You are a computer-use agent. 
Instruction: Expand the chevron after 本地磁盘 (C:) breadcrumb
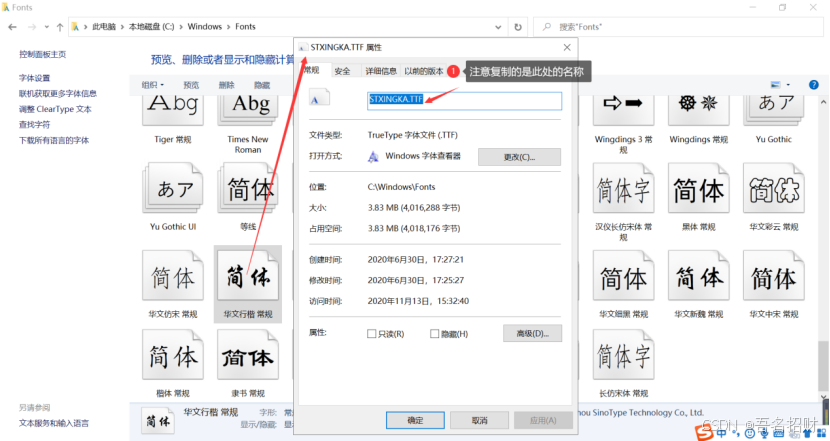(x=181, y=27)
